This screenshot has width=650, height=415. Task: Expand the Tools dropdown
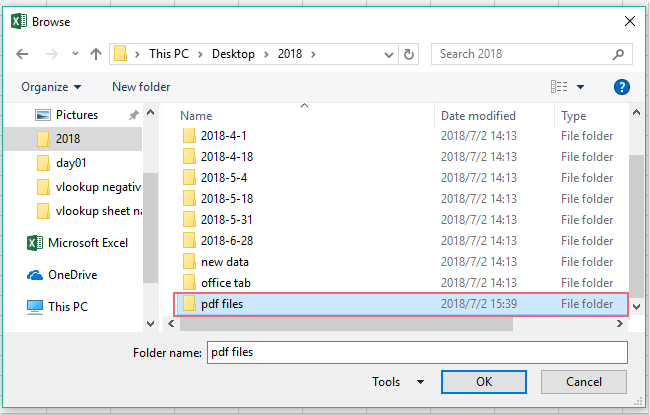(x=398, y=382)
